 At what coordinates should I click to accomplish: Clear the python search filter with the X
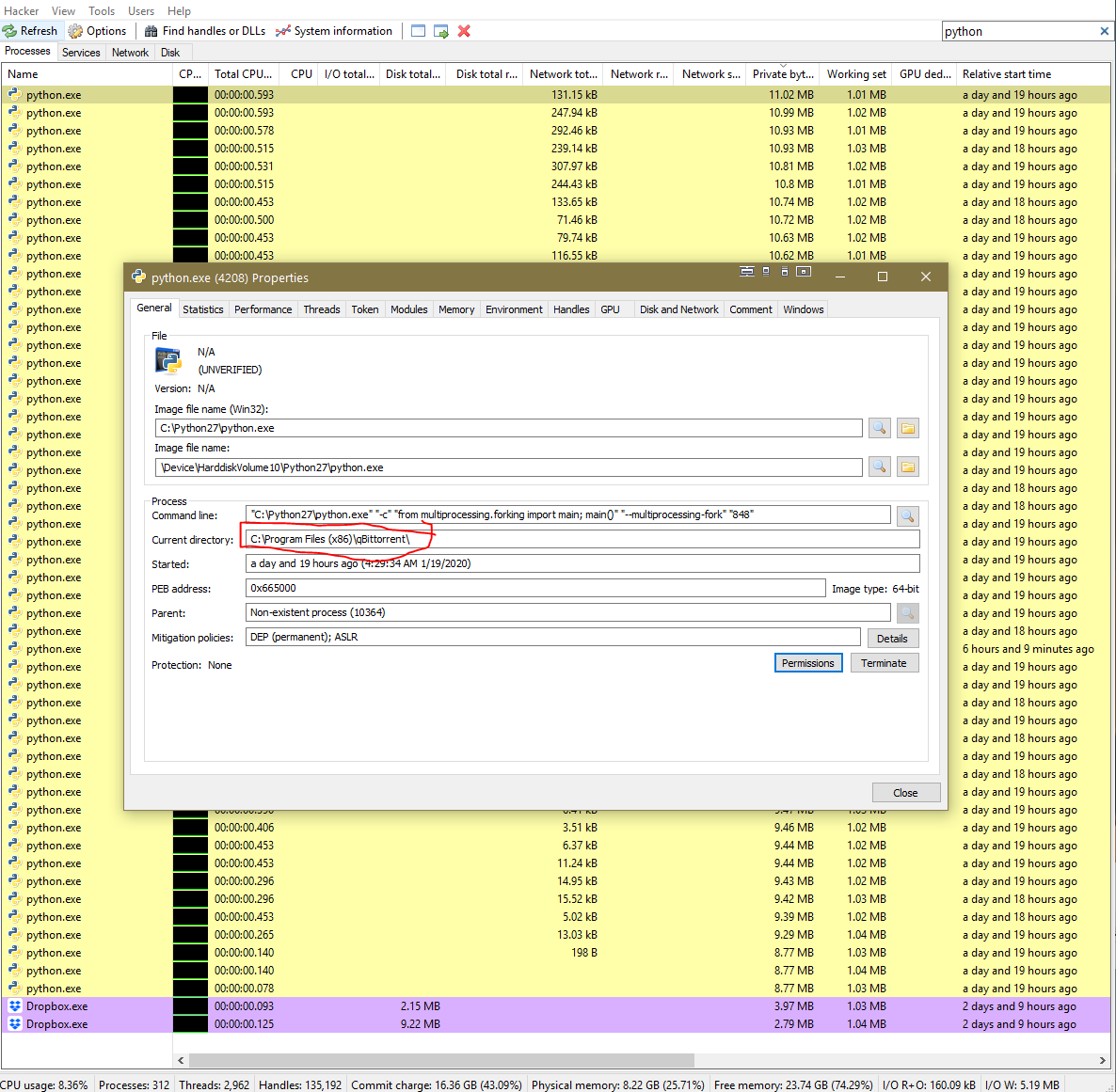pos(1106,30)
